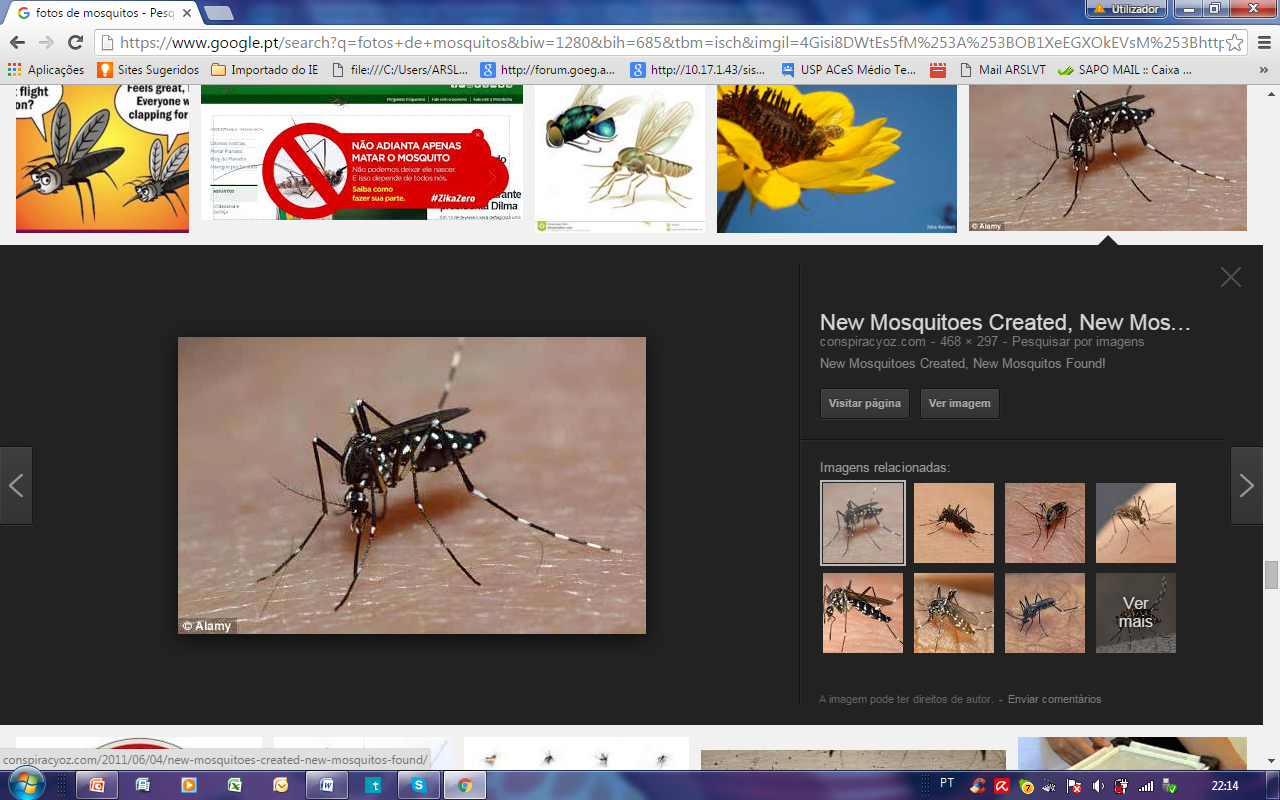
Task: Open the Chrome hamburger menu
Action: tap(1263, 43)
